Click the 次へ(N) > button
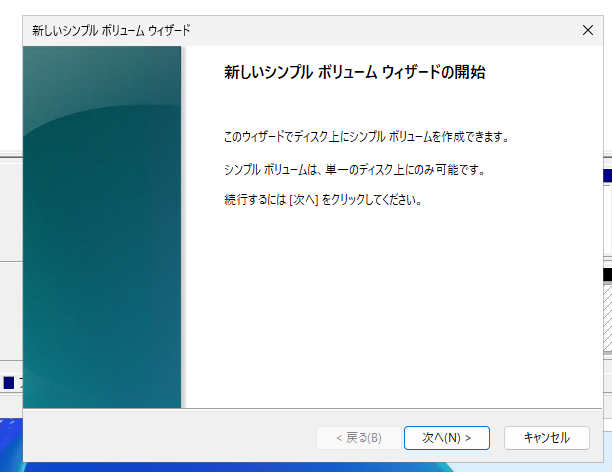Image resolution: width=612 pixels, height=472 pixels. tap(446, 437)
